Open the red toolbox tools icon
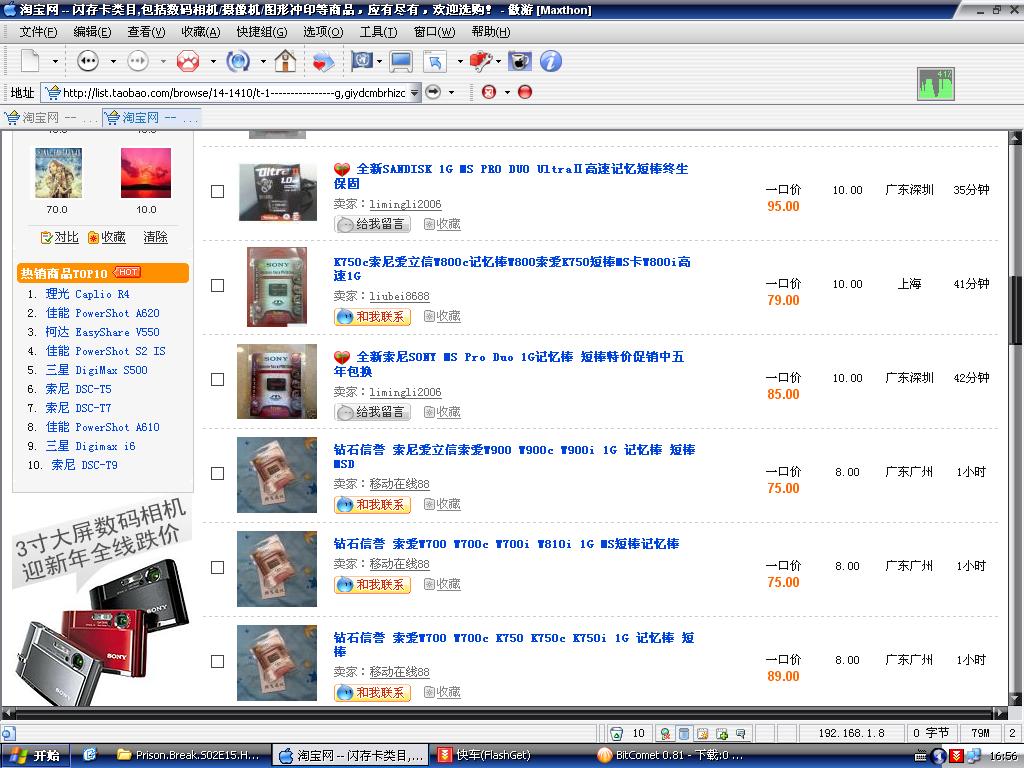The height and width of the screenshot is (768, 1024). [481, 61]
